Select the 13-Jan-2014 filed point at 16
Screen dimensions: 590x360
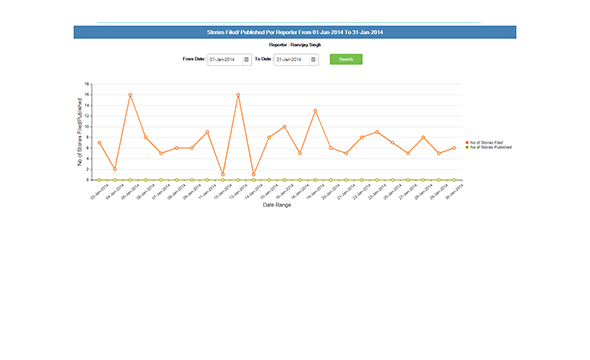(238, 95)
